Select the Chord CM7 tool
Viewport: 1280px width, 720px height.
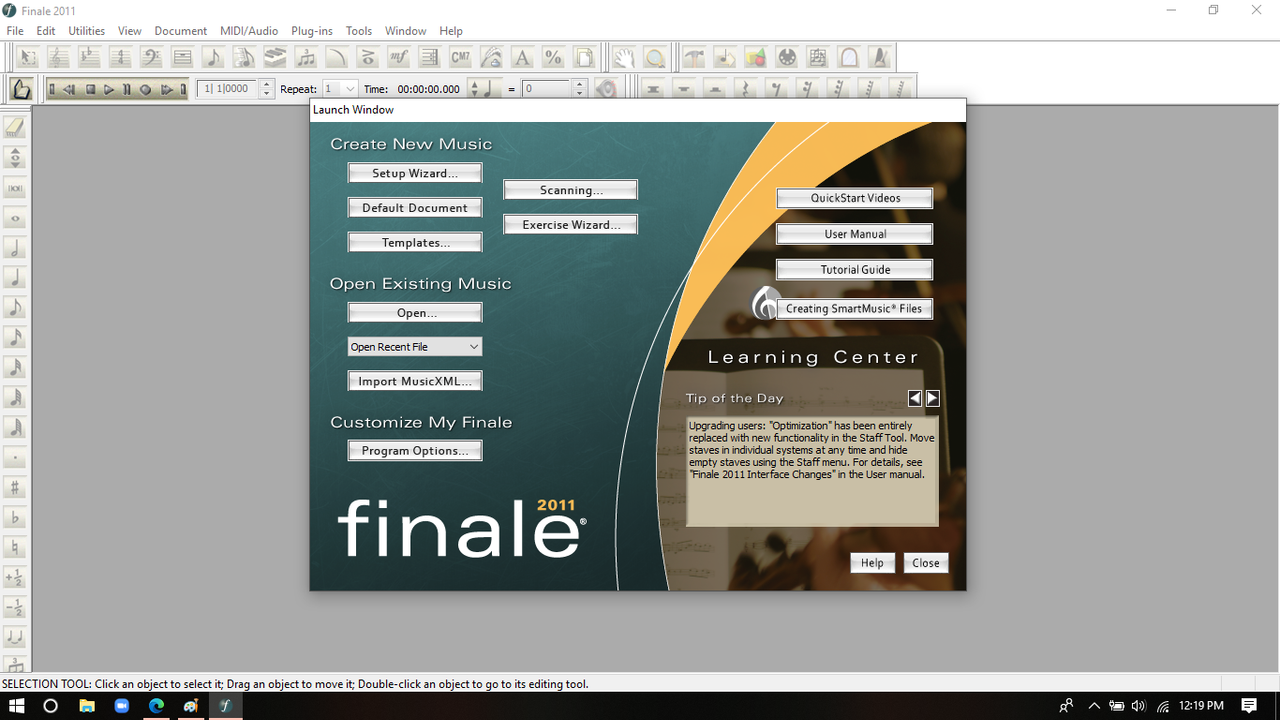coord(460,57)
